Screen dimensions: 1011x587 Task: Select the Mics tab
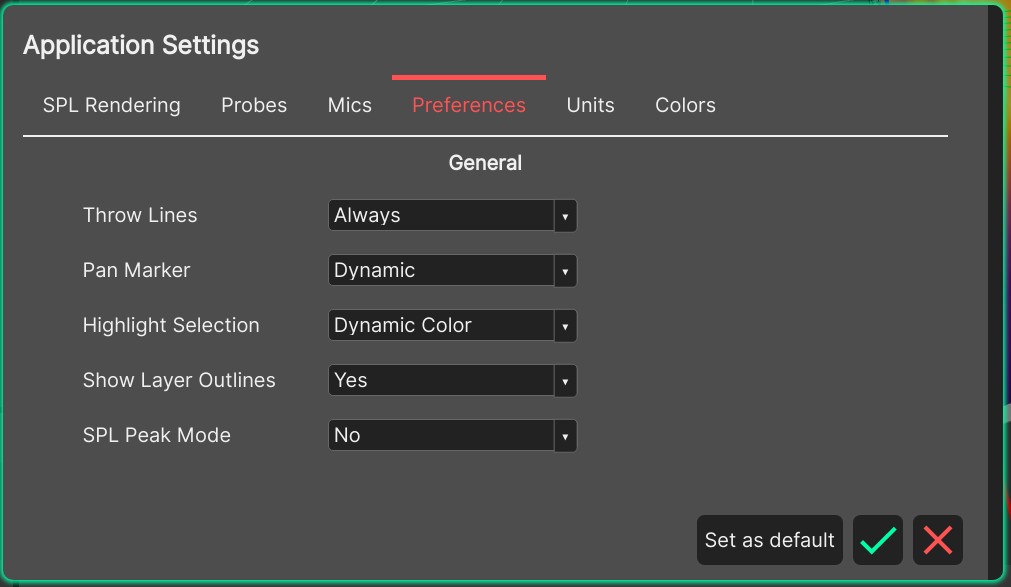coord(349,105)
